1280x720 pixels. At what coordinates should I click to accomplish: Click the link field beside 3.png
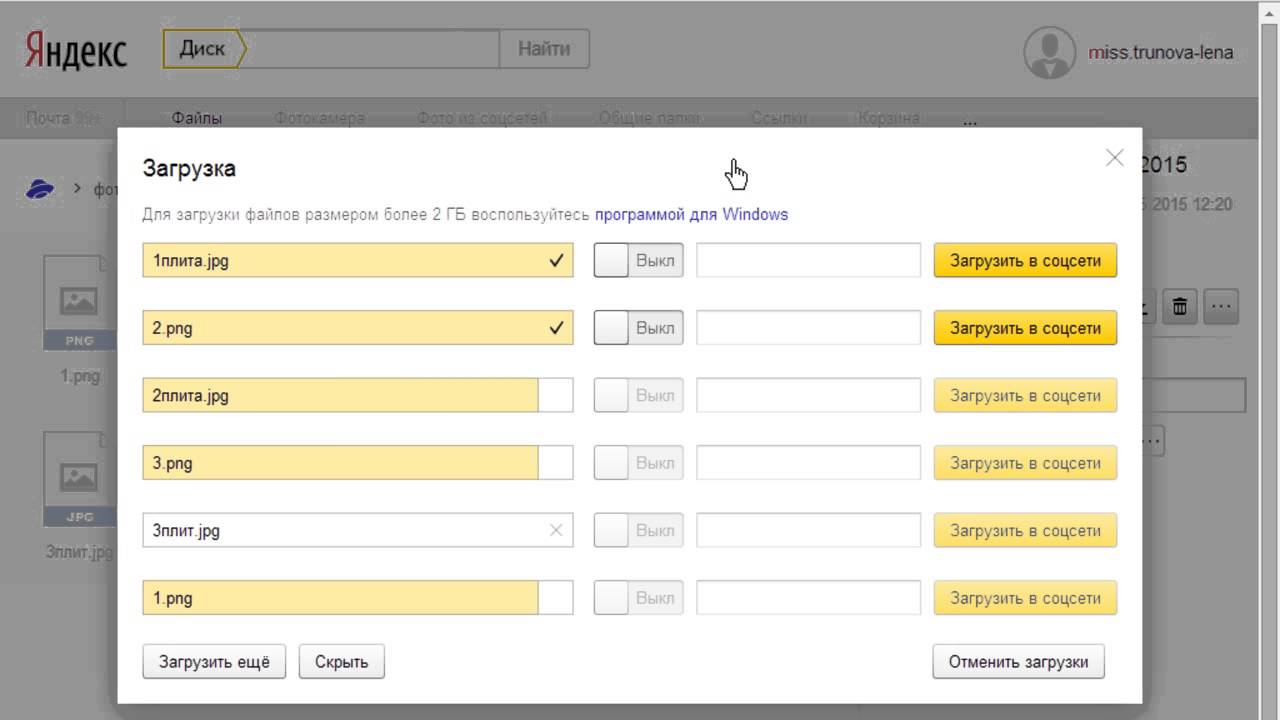808,463
